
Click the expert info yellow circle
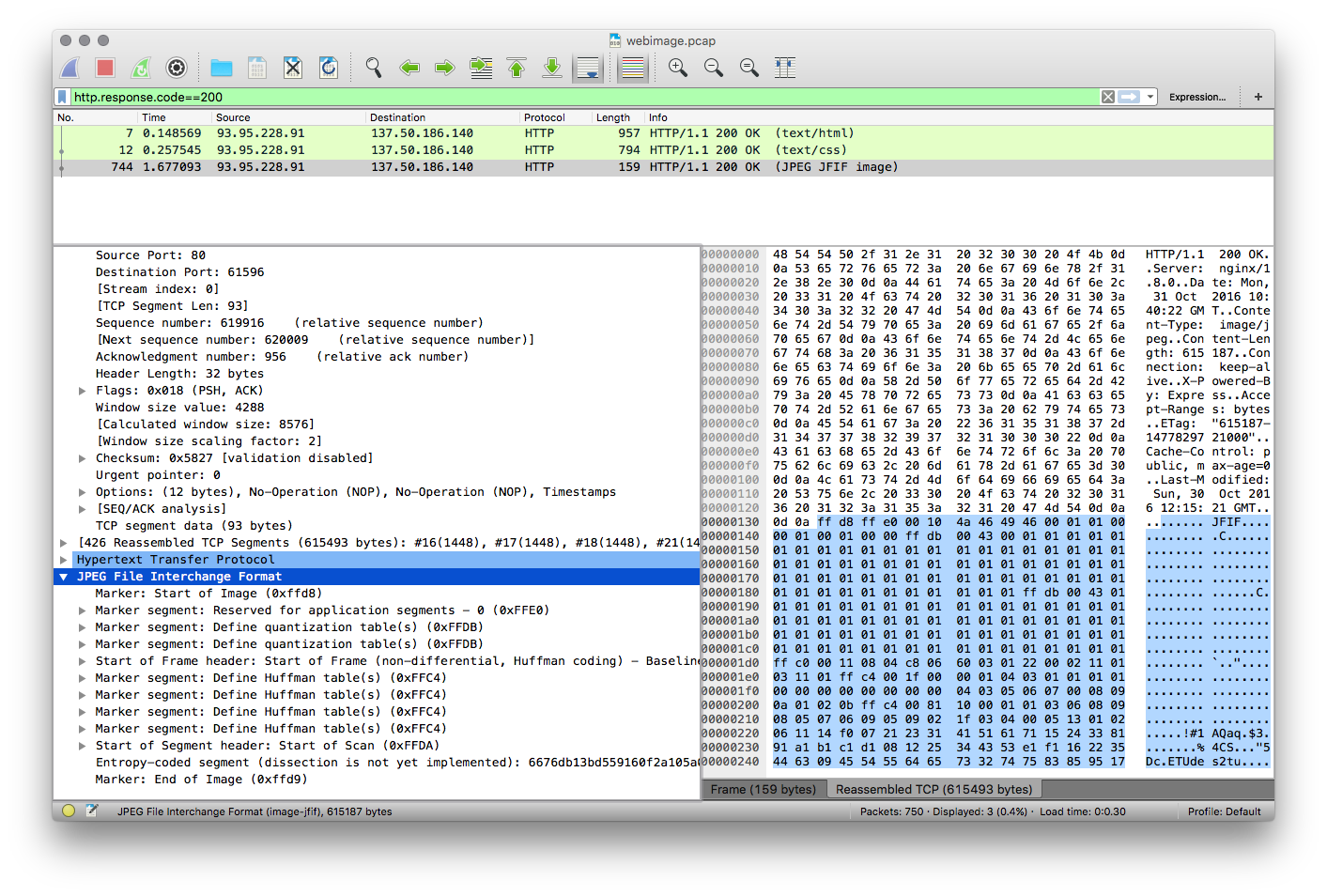pos(69,811)
